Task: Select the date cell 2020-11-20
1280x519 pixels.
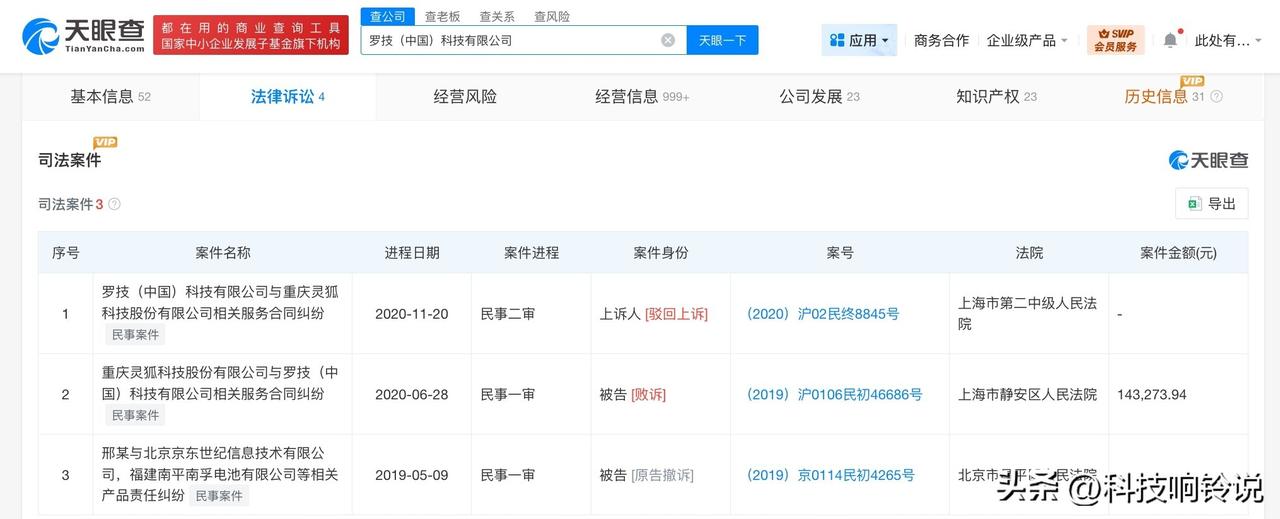Action: coord(411,314)
